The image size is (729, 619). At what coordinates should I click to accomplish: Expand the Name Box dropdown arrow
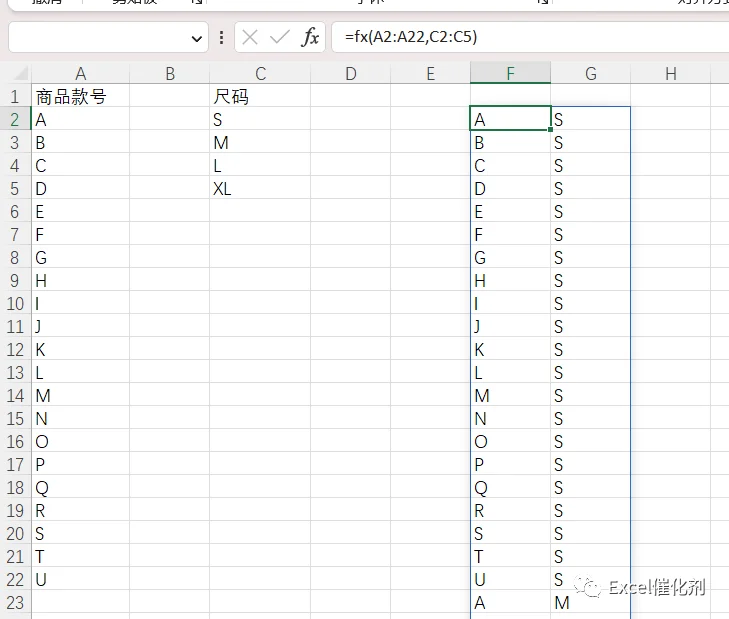[197, 38]
